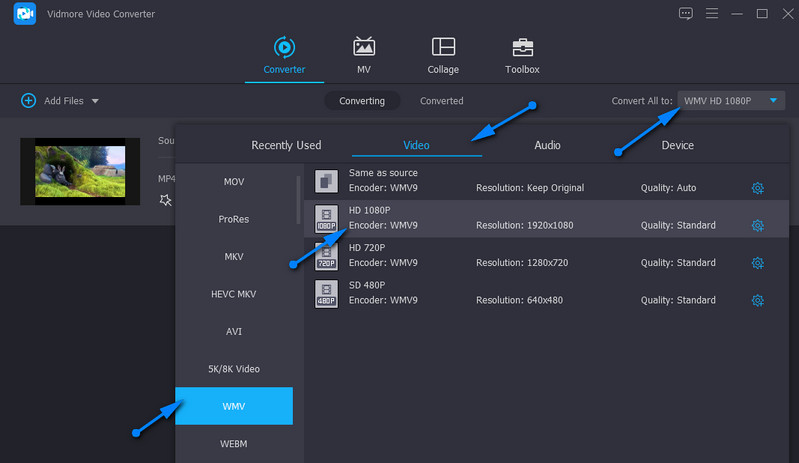Open the Convert All to format dropdown
The width and height of the screenshot is (799, 463).
click(731, 101)
